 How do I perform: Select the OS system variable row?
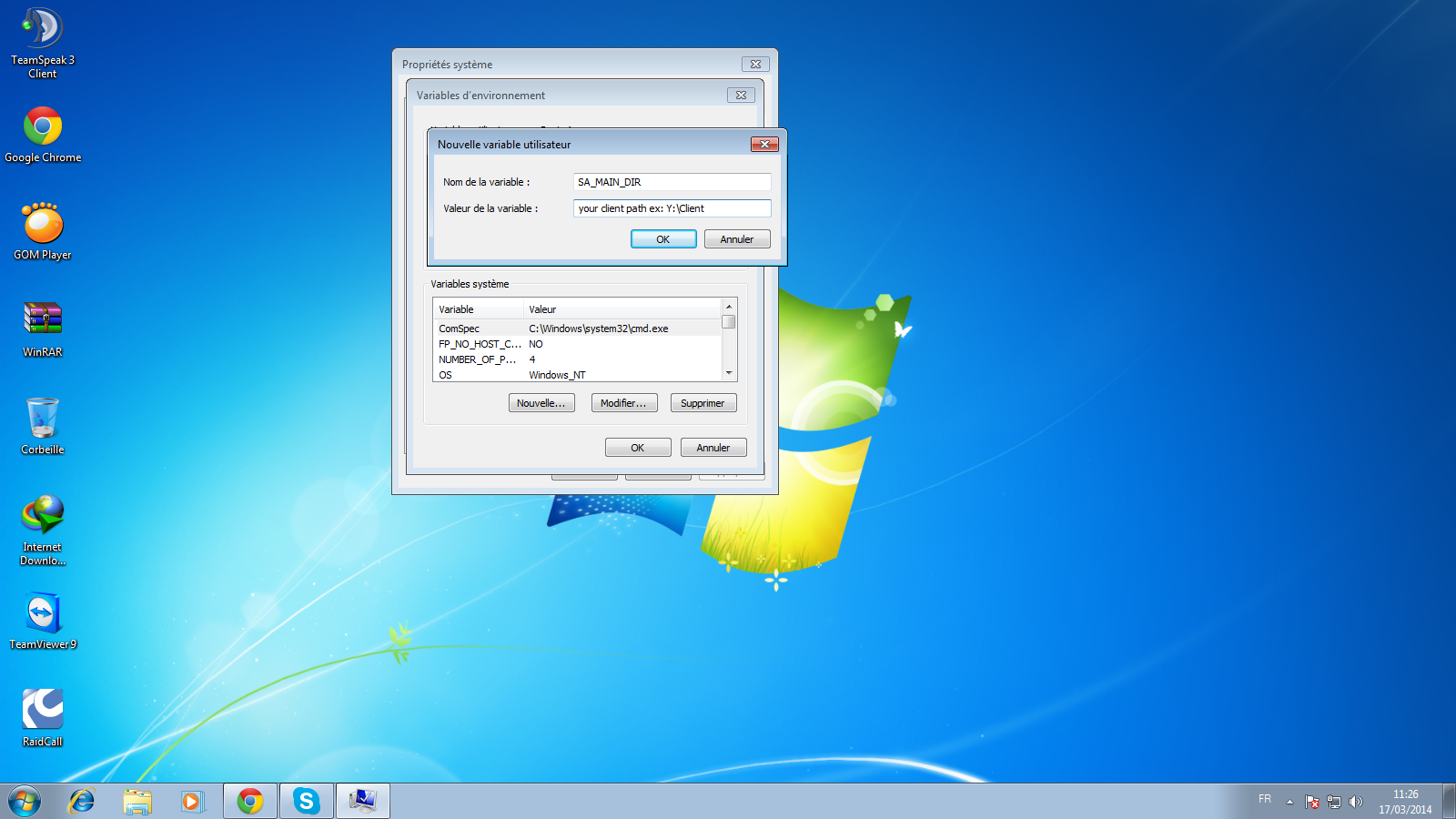pyautogui.click(x=577, y=375)
